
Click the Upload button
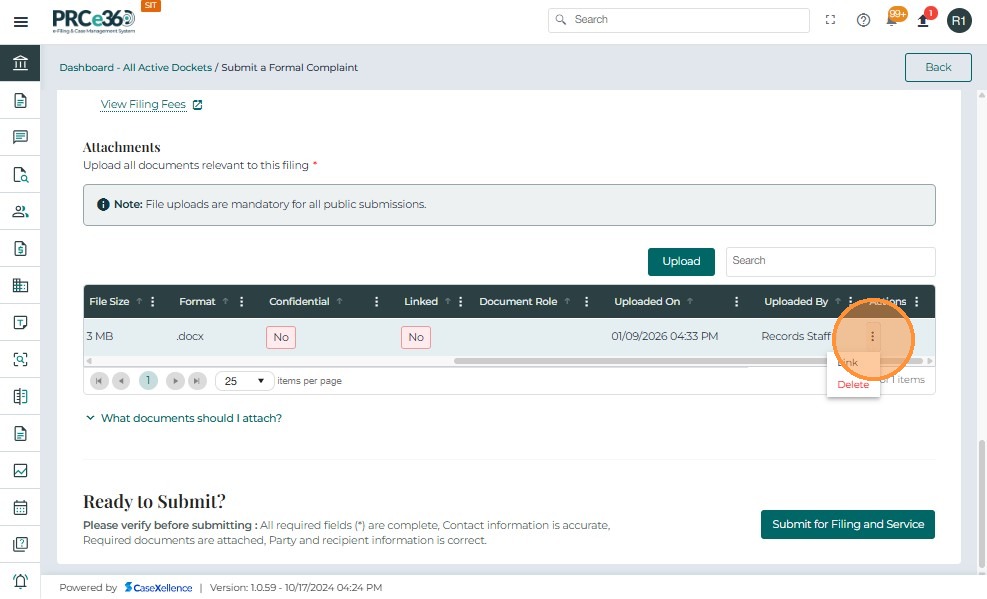tap(681, 262)
